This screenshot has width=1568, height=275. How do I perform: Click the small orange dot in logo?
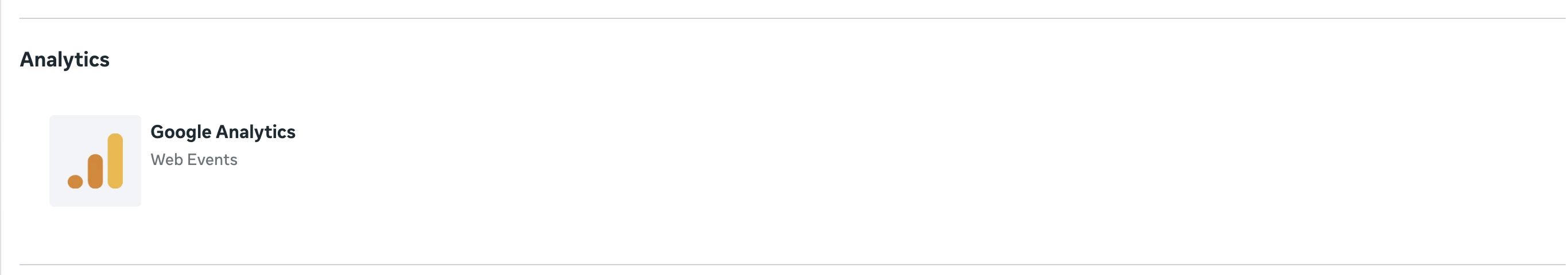(x=75, y=182)
